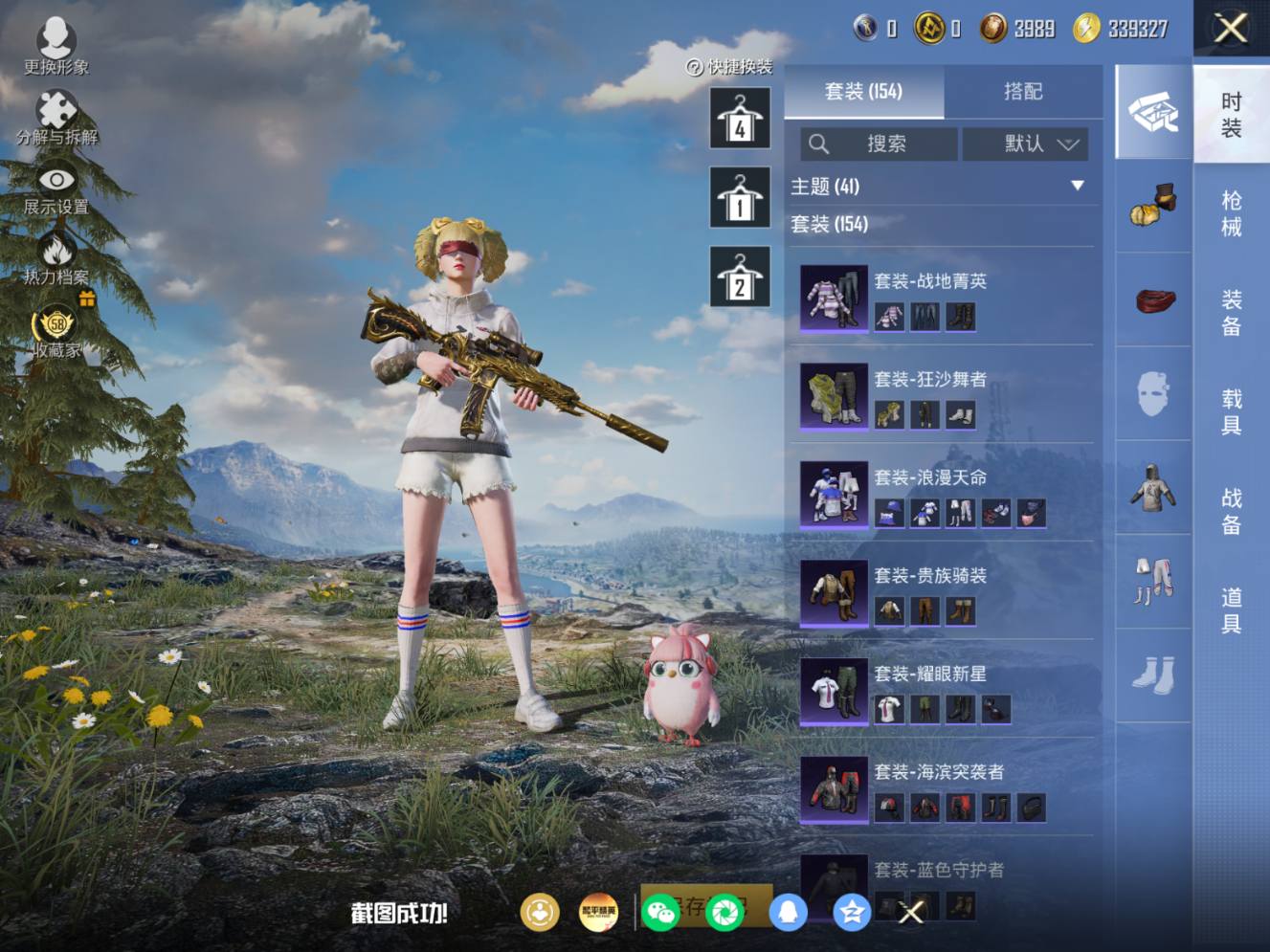Screen dimensions: 1270x952
Task: Click the bronze coin balance 3989
Action: pyautogui.click(x=1034, y=29)
